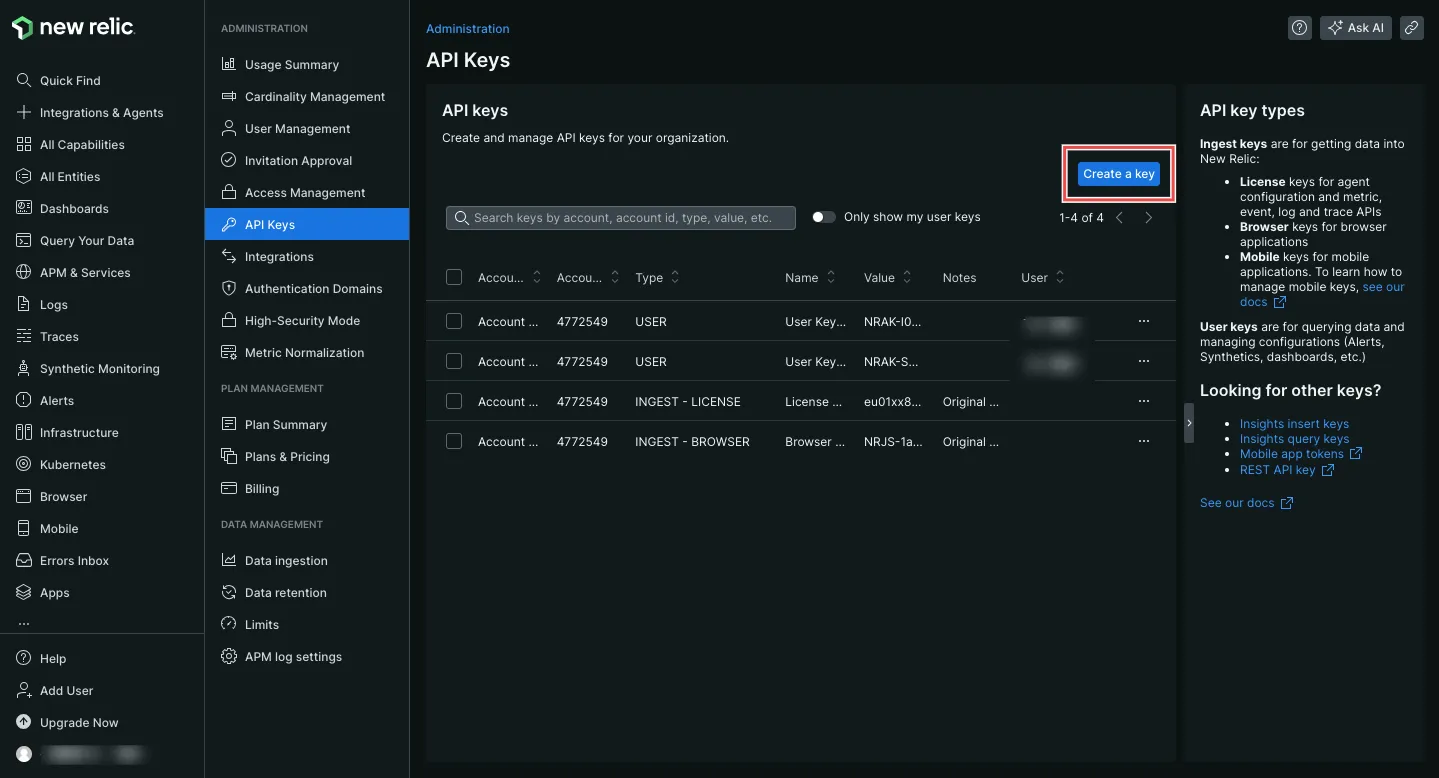Open Infrastructure icon in sidebar

pyautogui.click(x=24, y=433)
